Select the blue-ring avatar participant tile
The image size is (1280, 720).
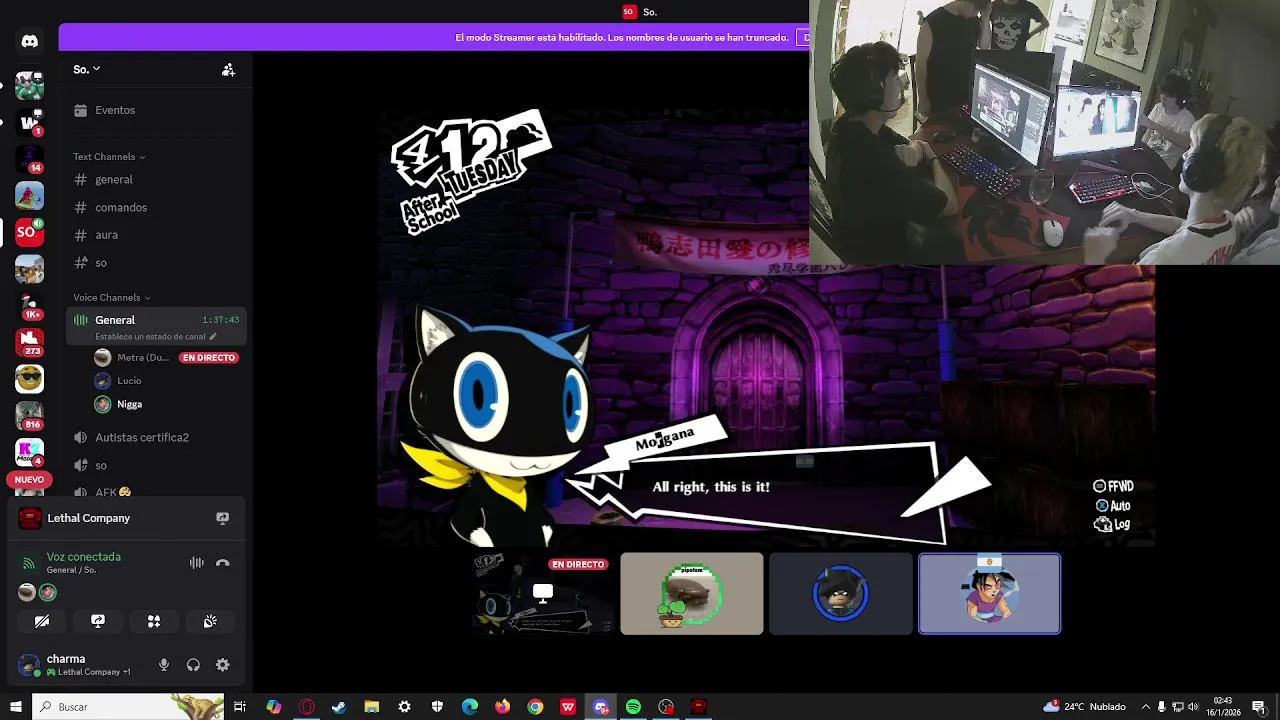(x=841, y=594)
